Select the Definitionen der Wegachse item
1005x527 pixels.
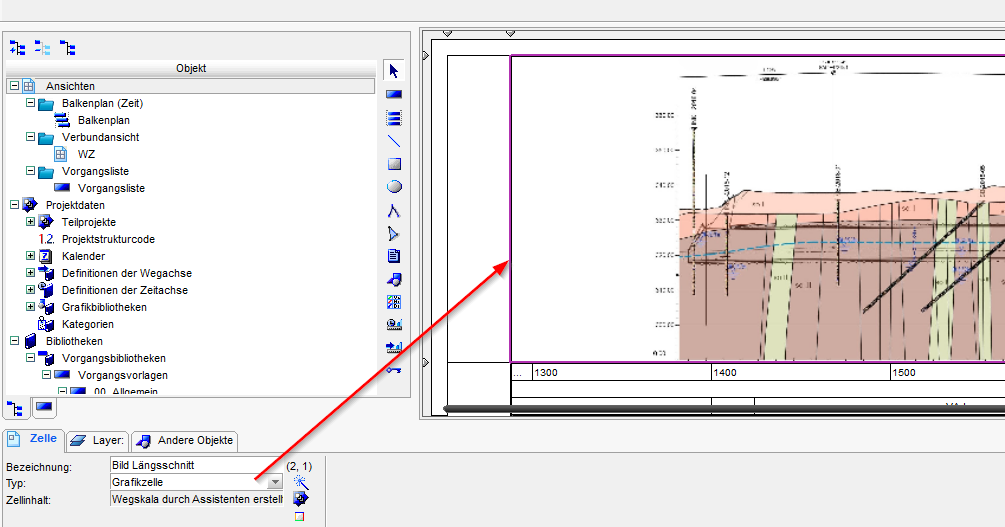(x=127, y=273)
